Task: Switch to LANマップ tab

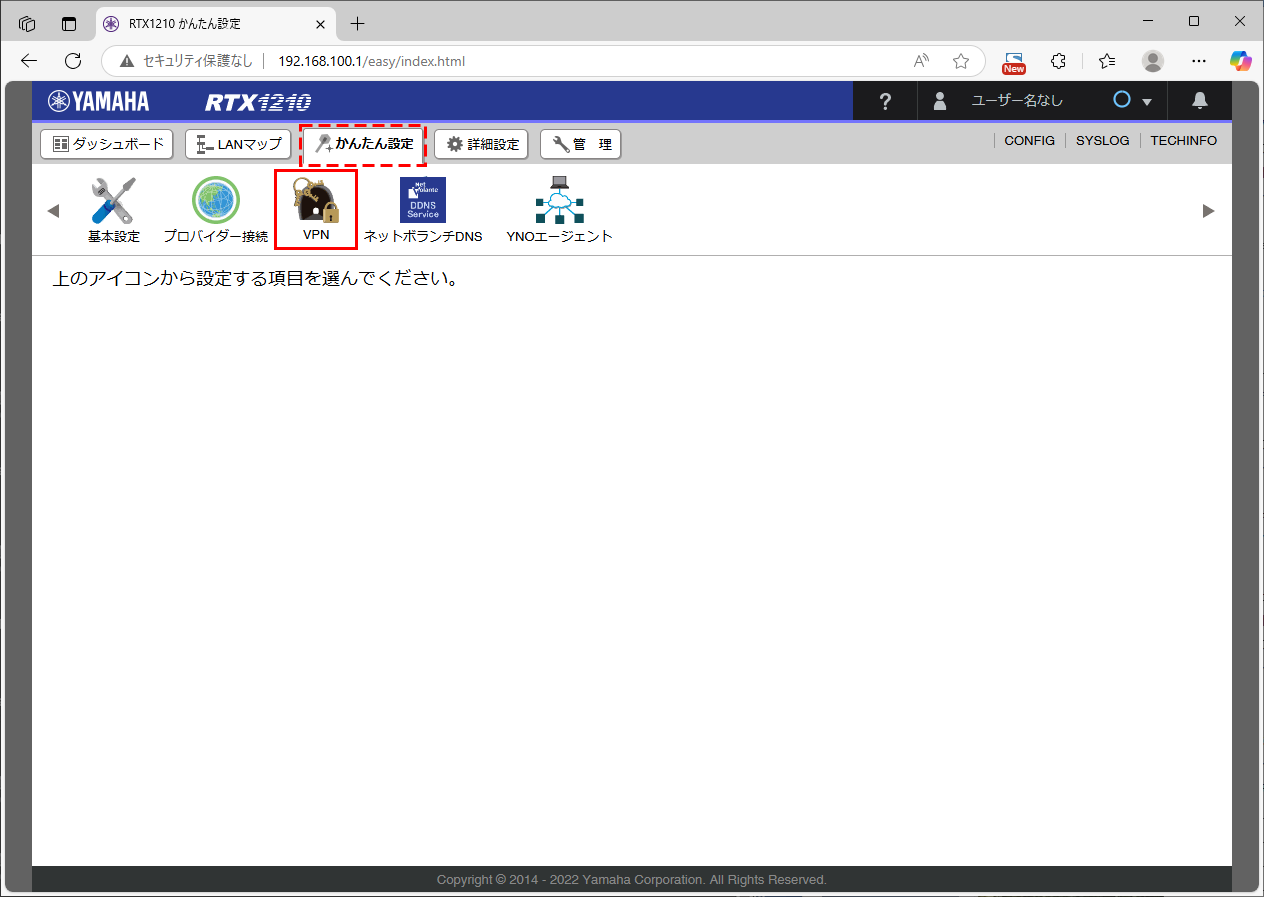Action: coord(238,144)
